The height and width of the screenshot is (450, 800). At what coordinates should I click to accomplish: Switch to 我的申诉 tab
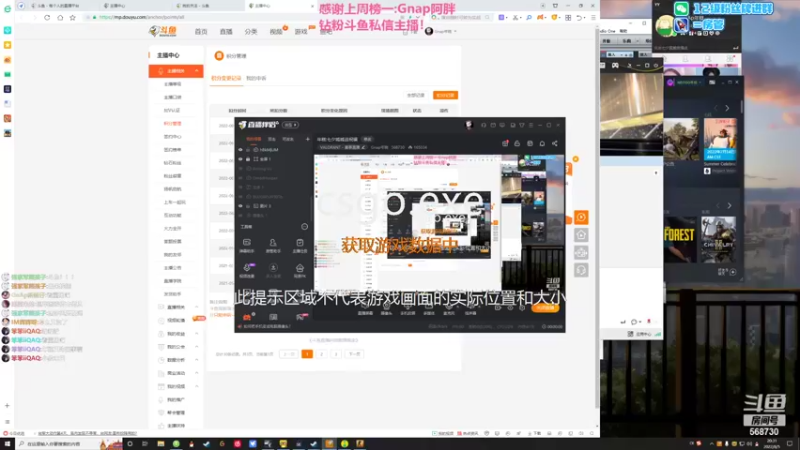point(256,79)
